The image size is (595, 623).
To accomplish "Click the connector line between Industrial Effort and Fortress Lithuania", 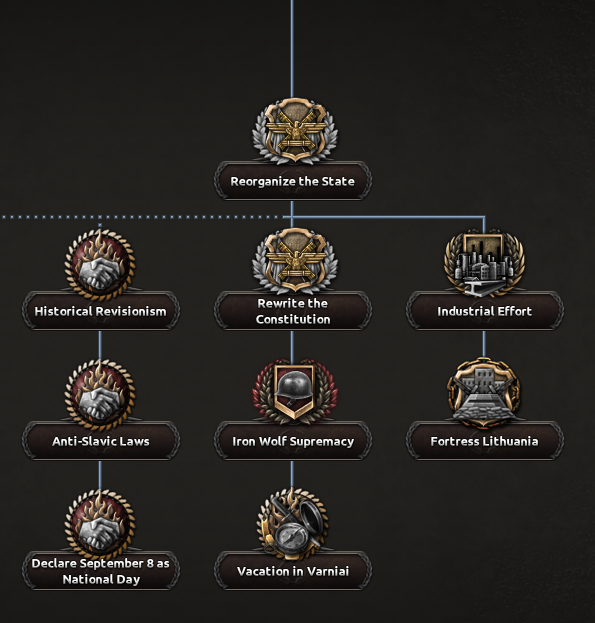I will tap(484, 344).
